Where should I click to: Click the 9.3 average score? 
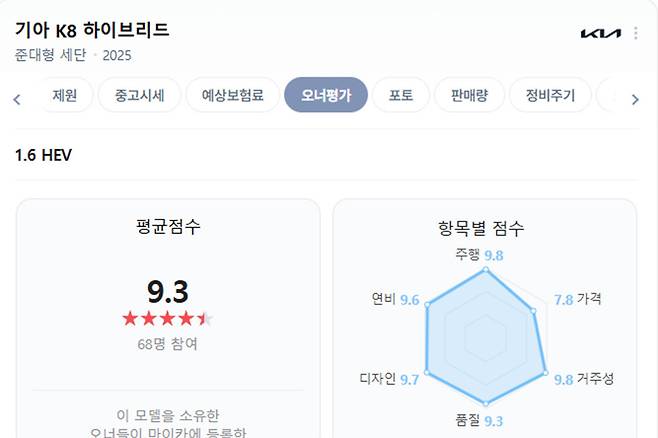pos(167,291)
